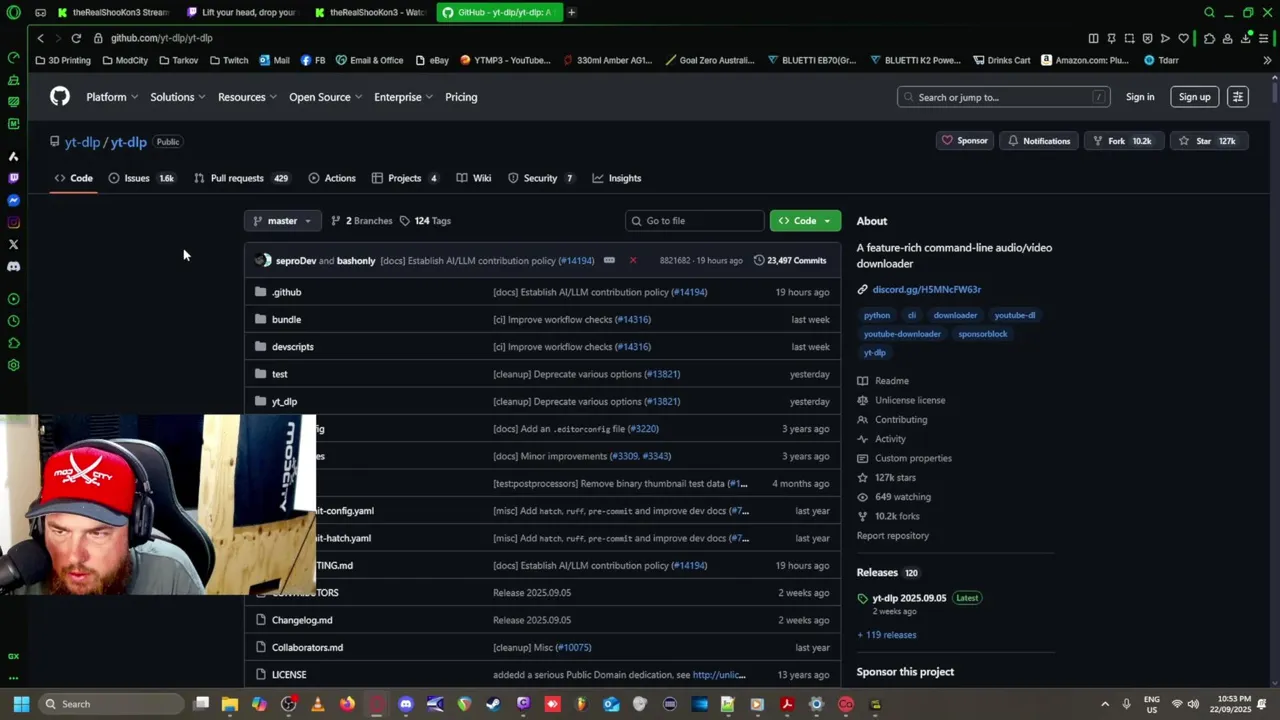Open the Issues tab

click(x=141, y=178)
